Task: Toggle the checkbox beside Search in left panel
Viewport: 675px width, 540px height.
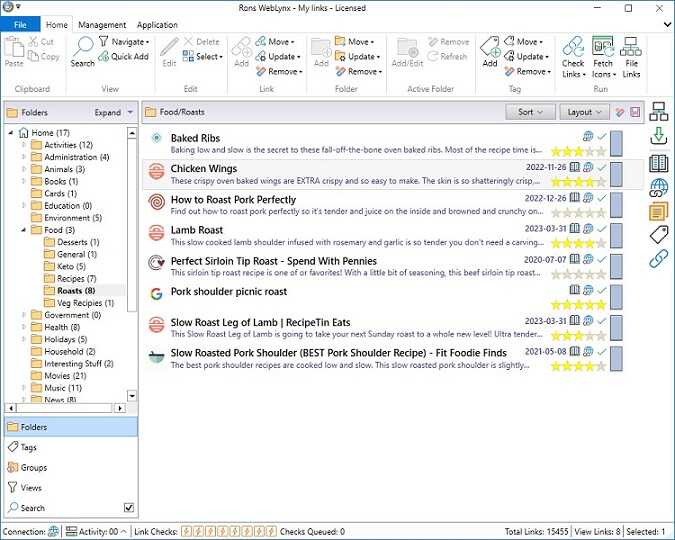Action: [x=128, y=508]
